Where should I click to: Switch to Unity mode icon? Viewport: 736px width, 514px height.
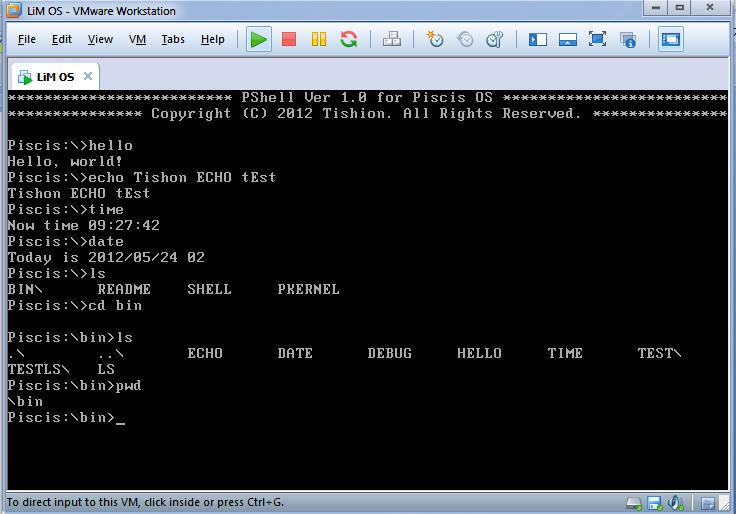coord(628,40)
